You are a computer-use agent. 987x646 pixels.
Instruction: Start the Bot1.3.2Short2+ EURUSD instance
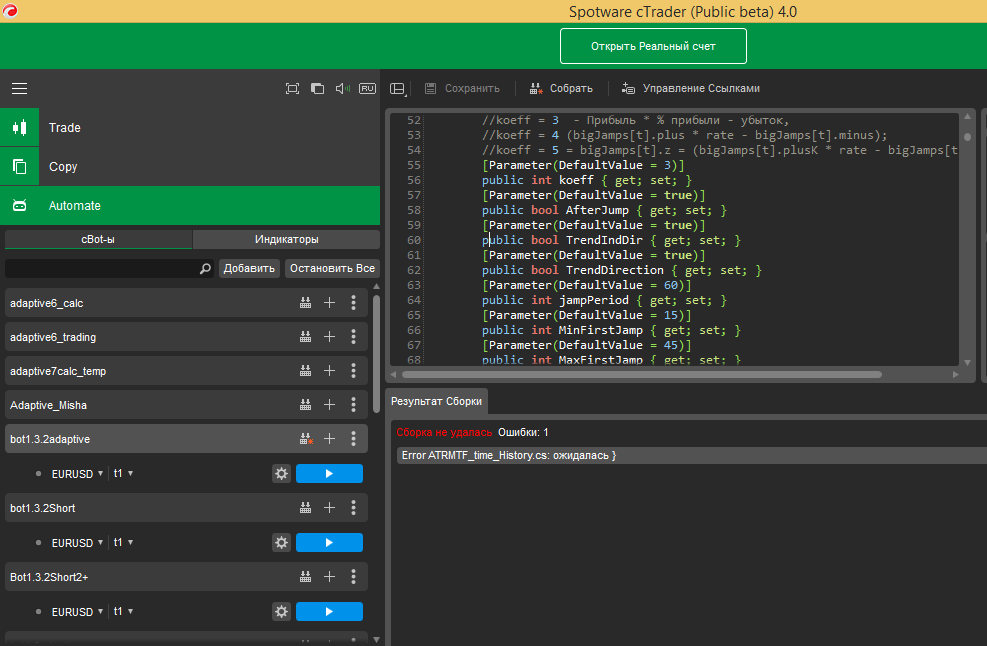[x=329, y=611]
